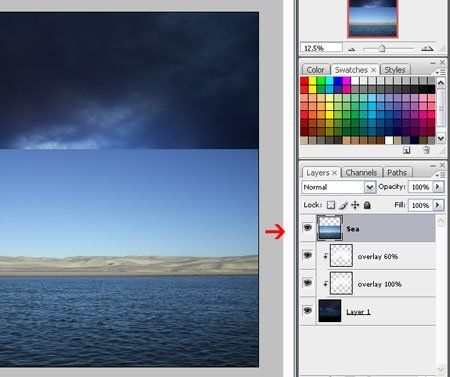
Task: Toggle lock transparent pixels
Action: tap(331, 205)
